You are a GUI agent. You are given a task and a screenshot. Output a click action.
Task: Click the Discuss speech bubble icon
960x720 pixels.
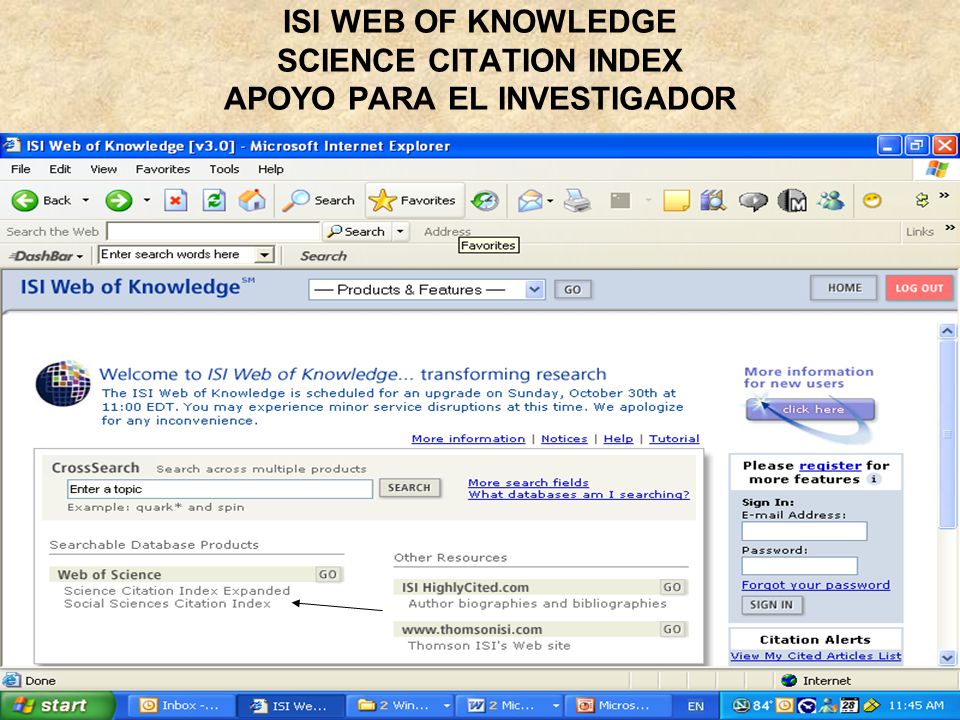point(753,201)
